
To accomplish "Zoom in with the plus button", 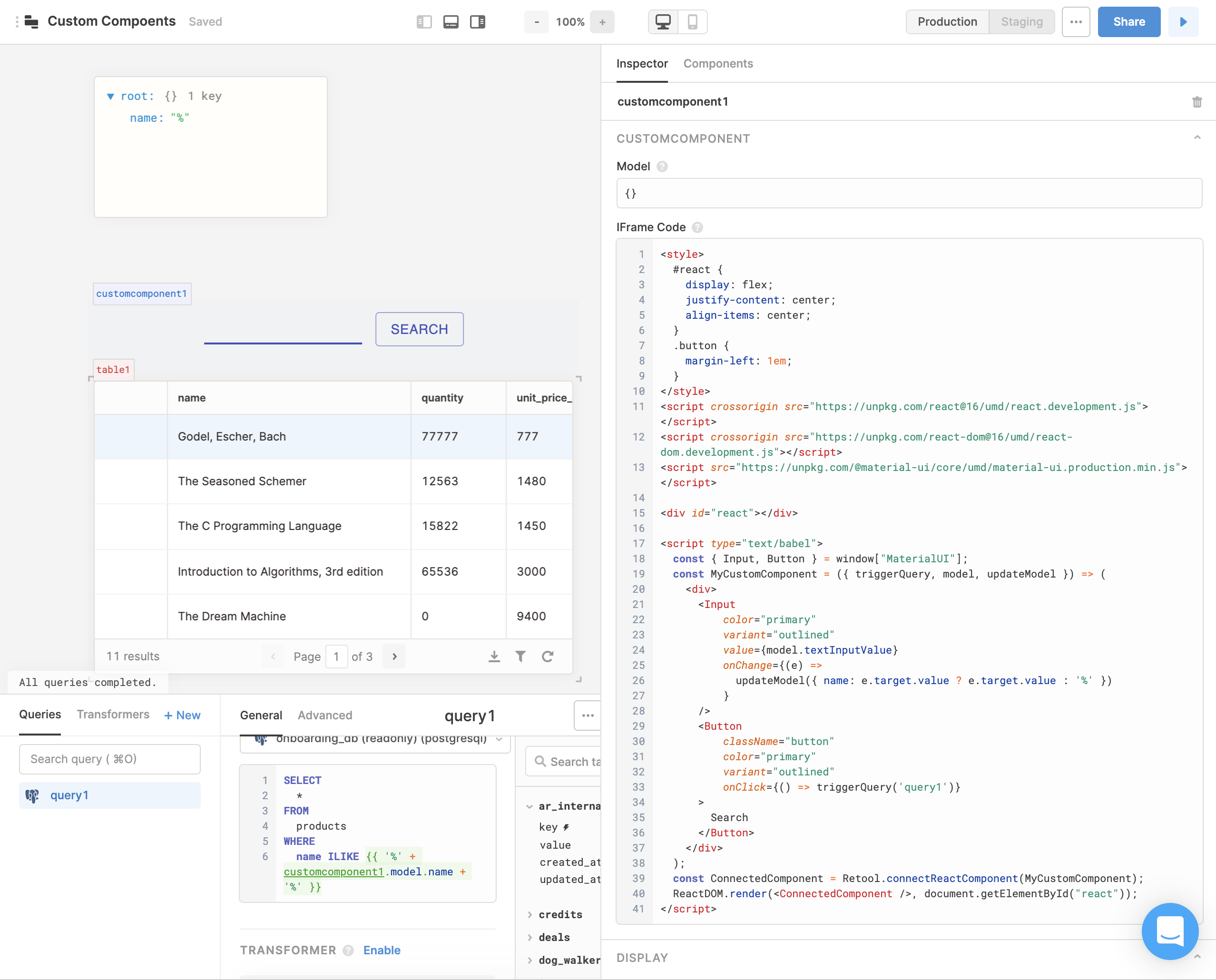I will tap(602, 22).
